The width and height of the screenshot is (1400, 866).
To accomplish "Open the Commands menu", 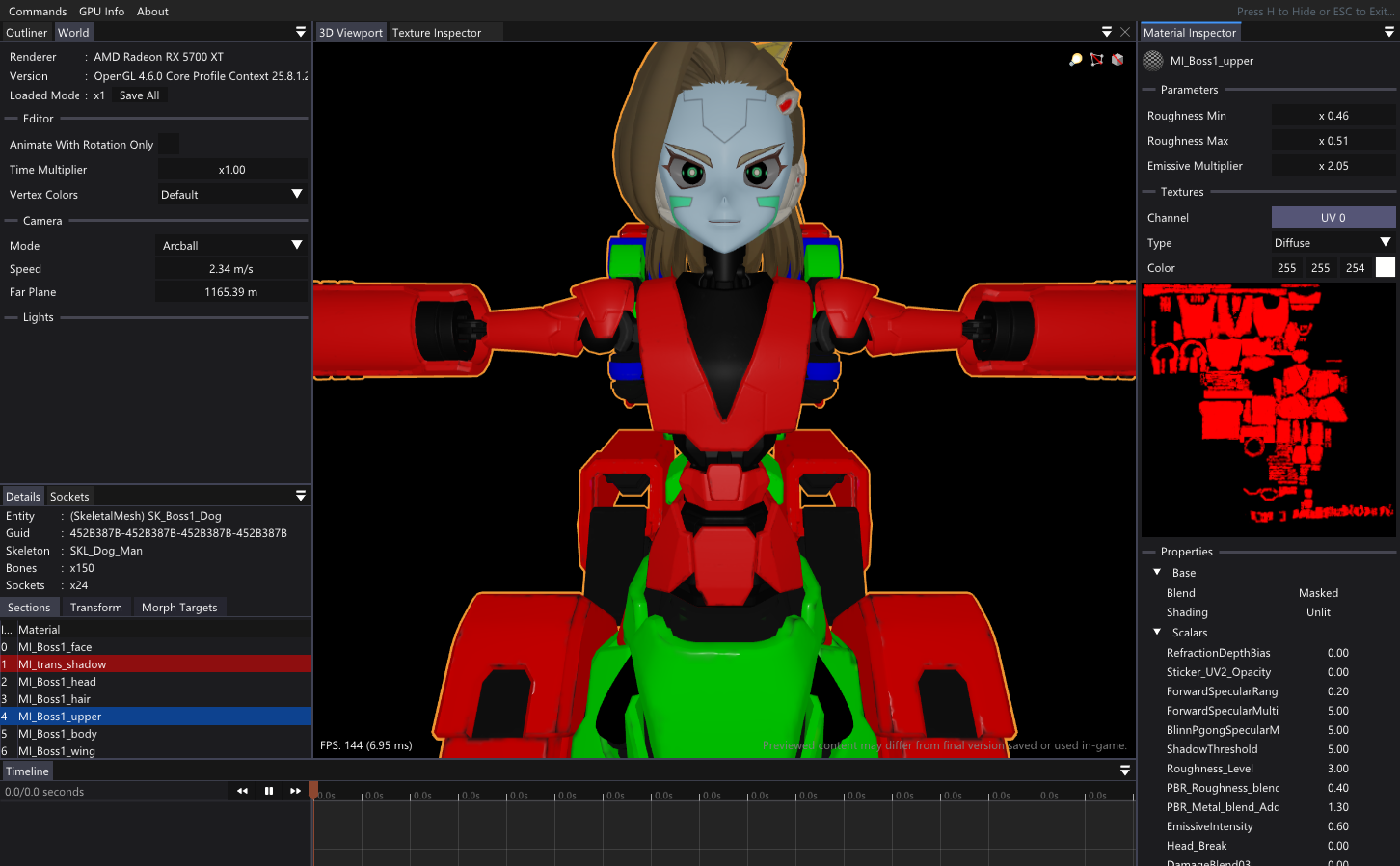I will coord(38,12).
